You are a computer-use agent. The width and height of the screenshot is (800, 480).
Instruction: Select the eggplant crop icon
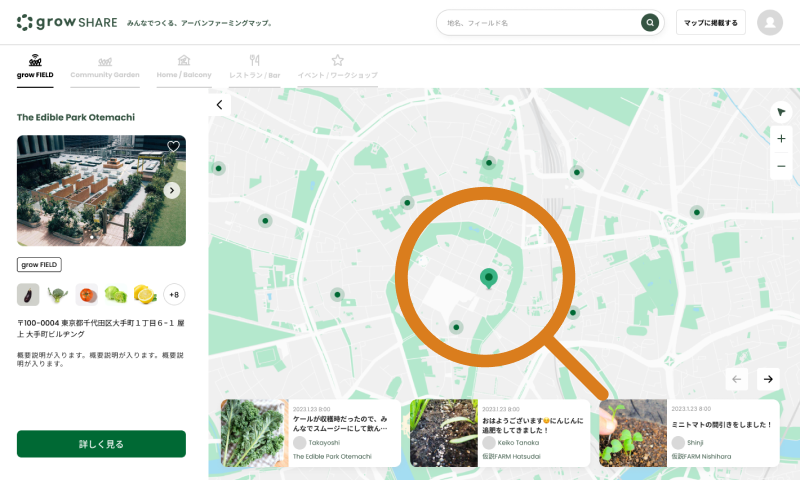(x=29, y=295)
